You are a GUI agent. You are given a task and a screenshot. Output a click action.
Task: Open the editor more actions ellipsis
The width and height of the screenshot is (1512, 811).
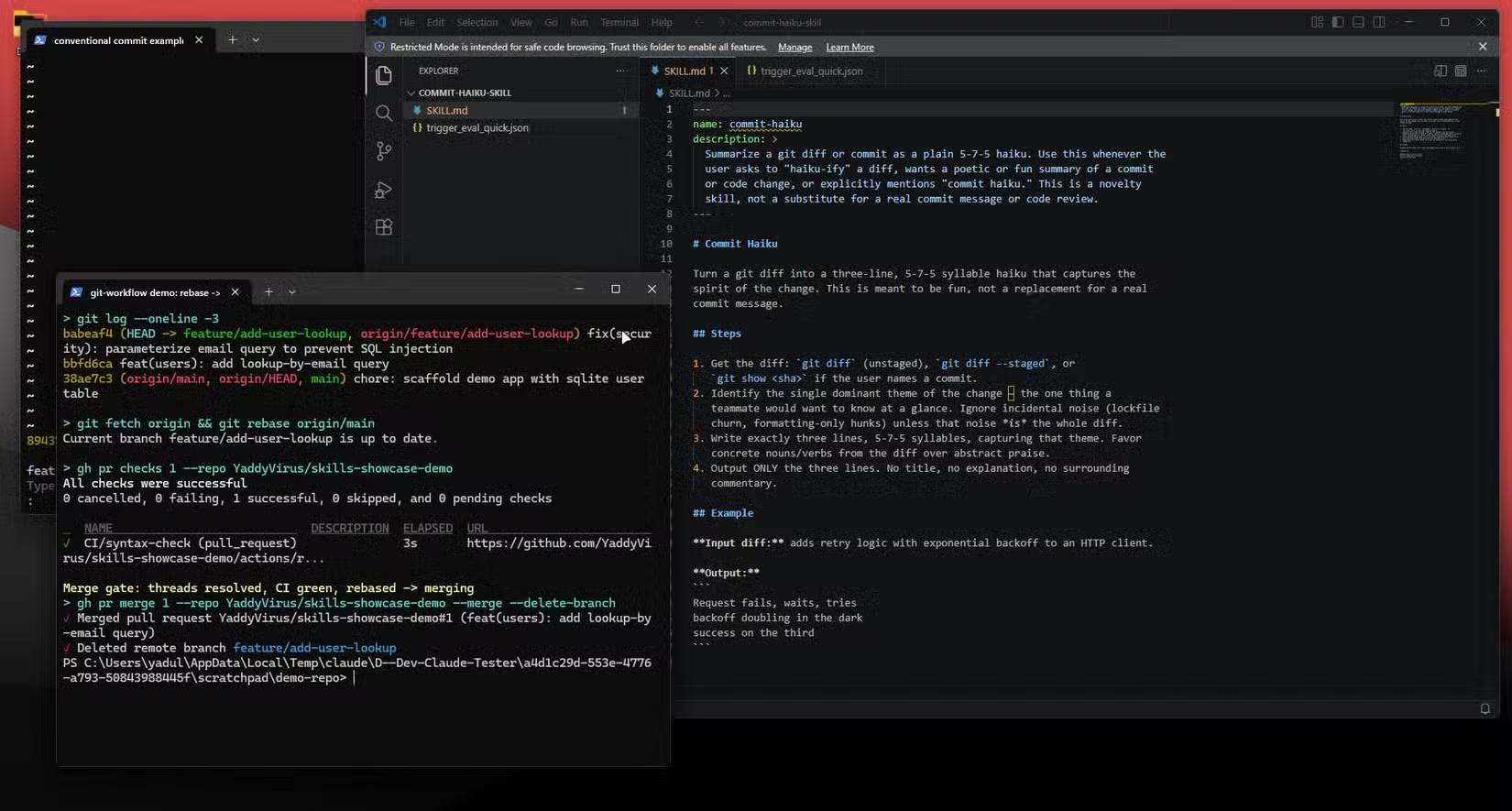1481,71
